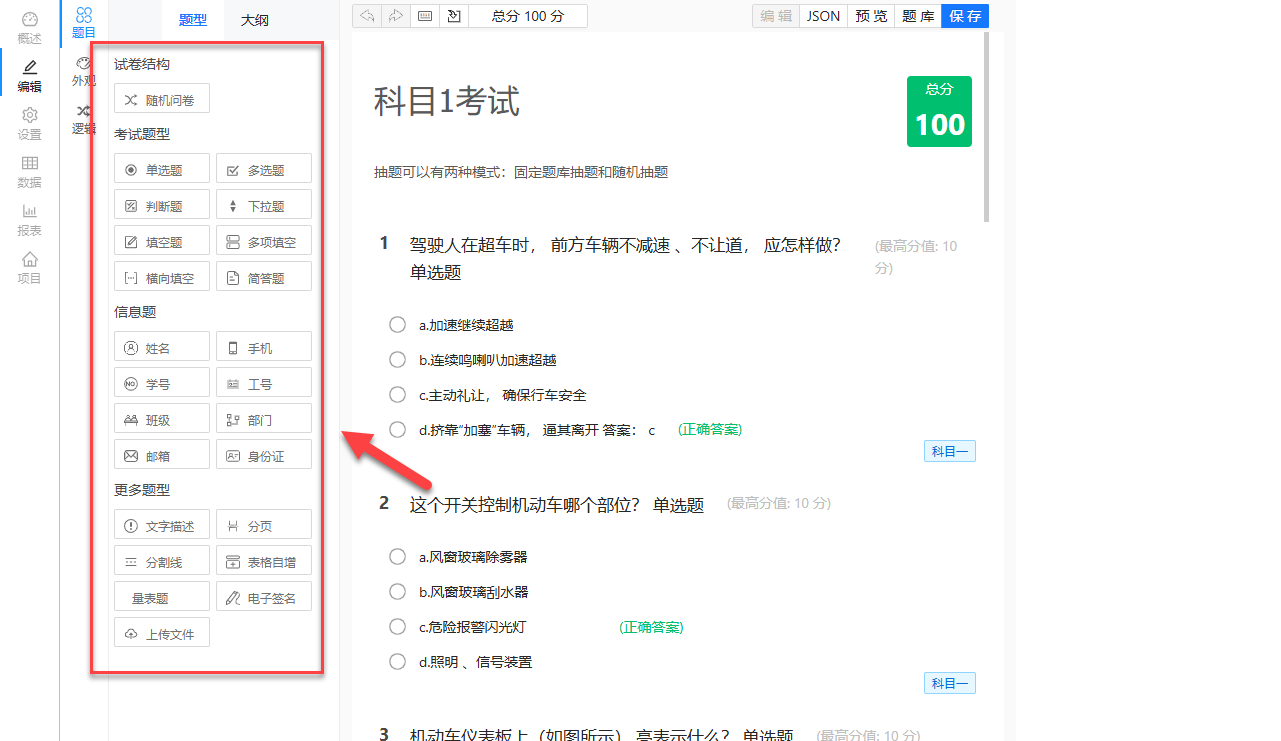
Task: Click the 科目1考试 exam title
Action: [447, 101]
